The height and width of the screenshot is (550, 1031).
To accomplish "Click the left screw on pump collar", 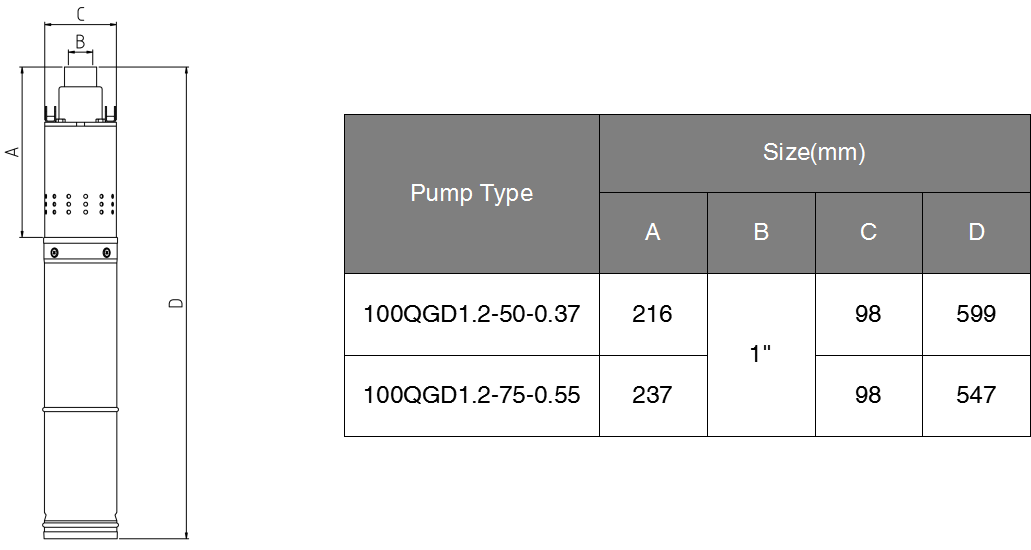I will pyautogui.click(x=55, y=253).
